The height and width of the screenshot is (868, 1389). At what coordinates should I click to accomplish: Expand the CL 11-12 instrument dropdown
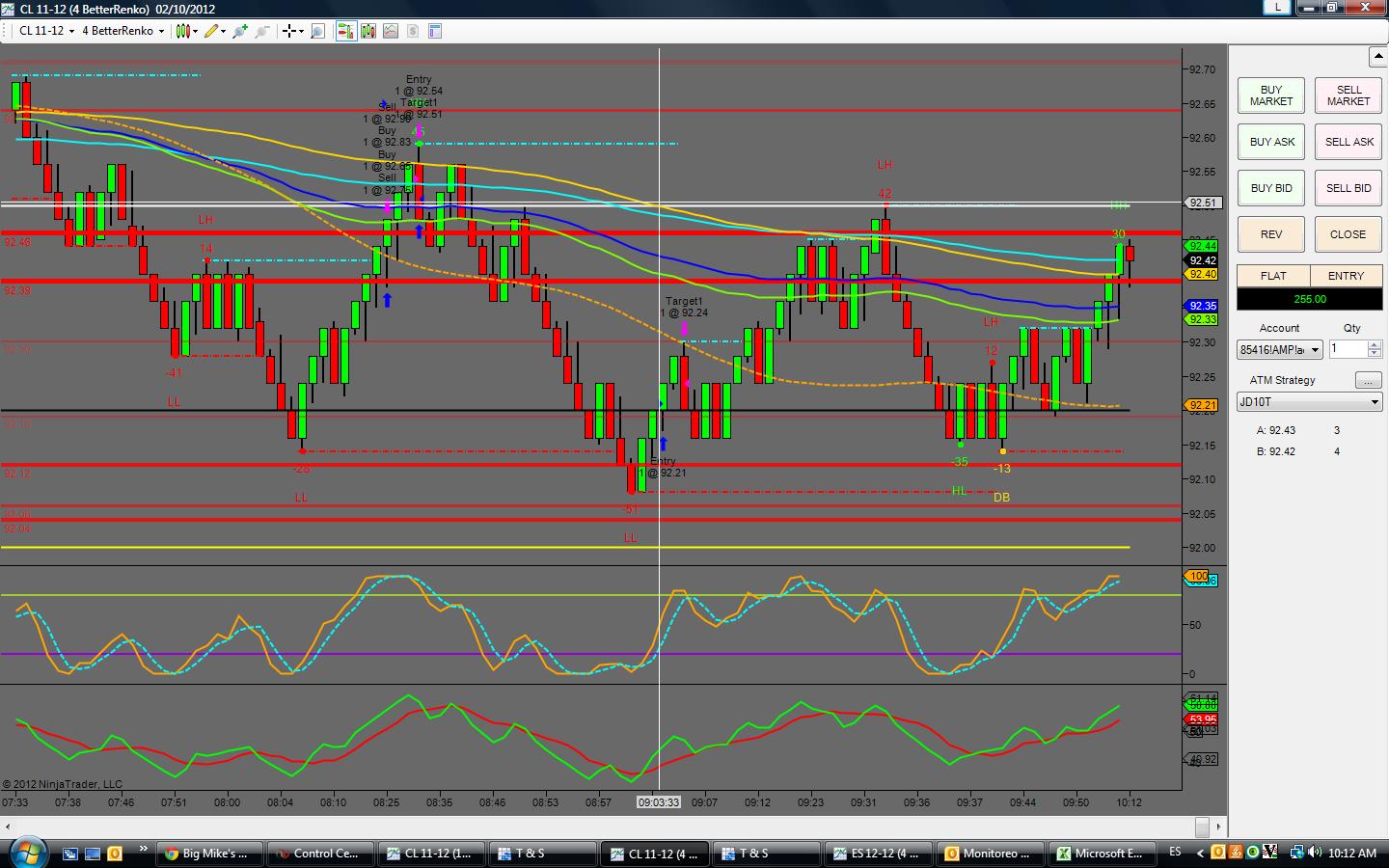71,31
